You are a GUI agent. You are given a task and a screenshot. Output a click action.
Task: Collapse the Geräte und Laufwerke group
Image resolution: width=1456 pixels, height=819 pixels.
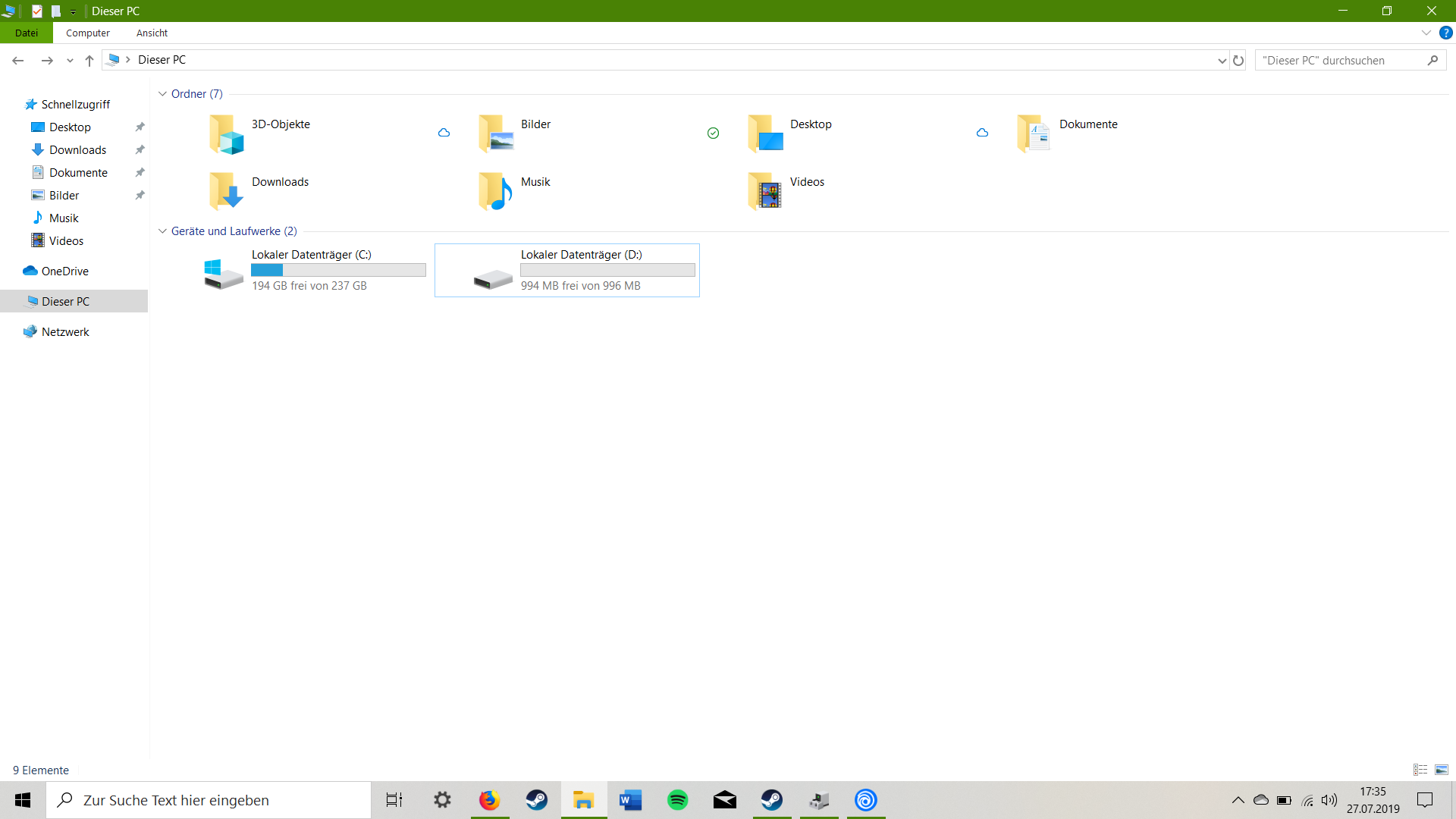[x=162, y=231]
